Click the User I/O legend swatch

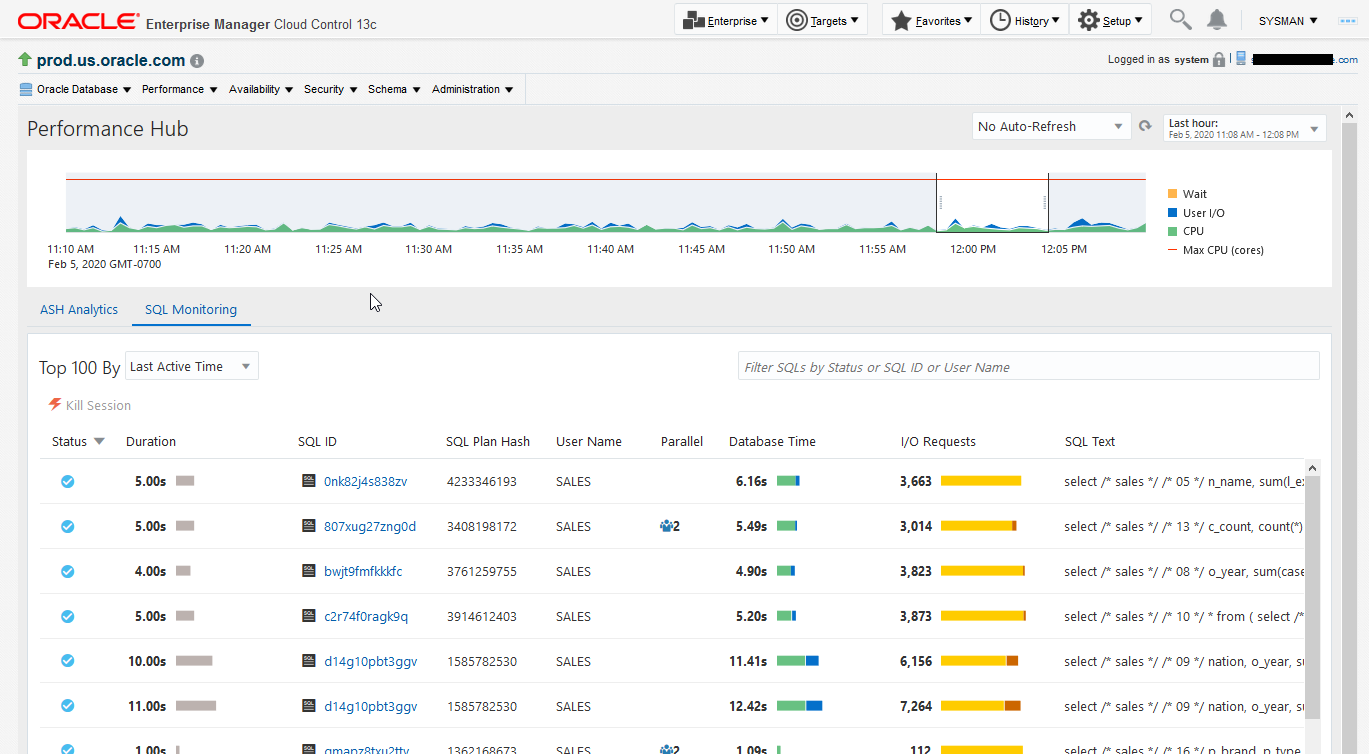[x=1172, y=212]
